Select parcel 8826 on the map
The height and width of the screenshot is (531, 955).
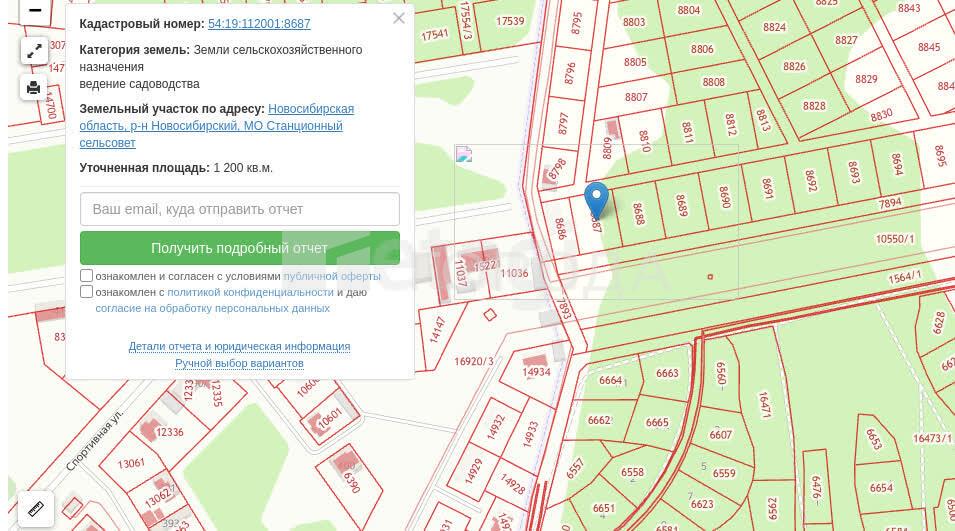pyautogui.click(x=794, y=66)
